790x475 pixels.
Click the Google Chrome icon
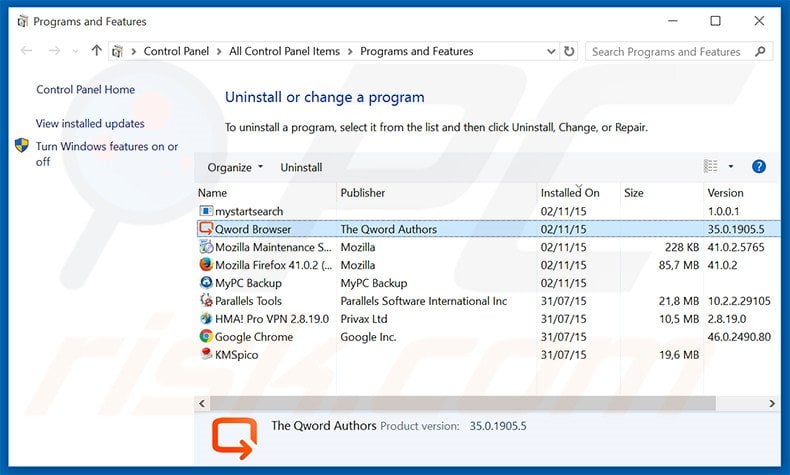(206, 336)
